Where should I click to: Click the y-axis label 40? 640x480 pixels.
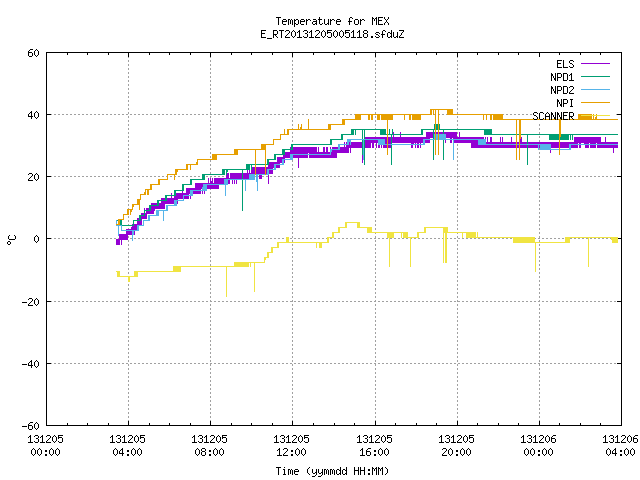click(x=33, y=115)
